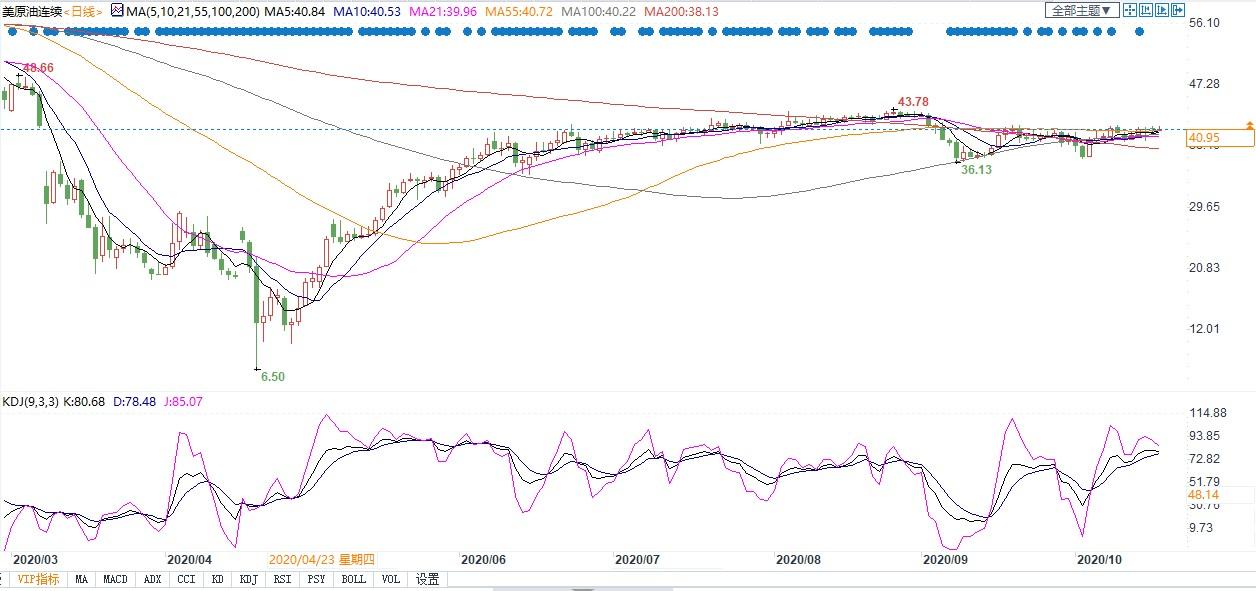Click the 29.65 price axis label

pos(1203,207)
